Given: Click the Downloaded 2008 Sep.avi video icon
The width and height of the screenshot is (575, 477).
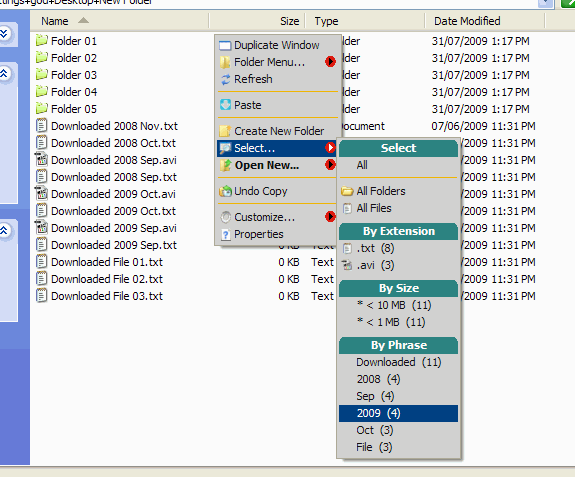Looking at the screenshot, I should (x=41, y=159).
